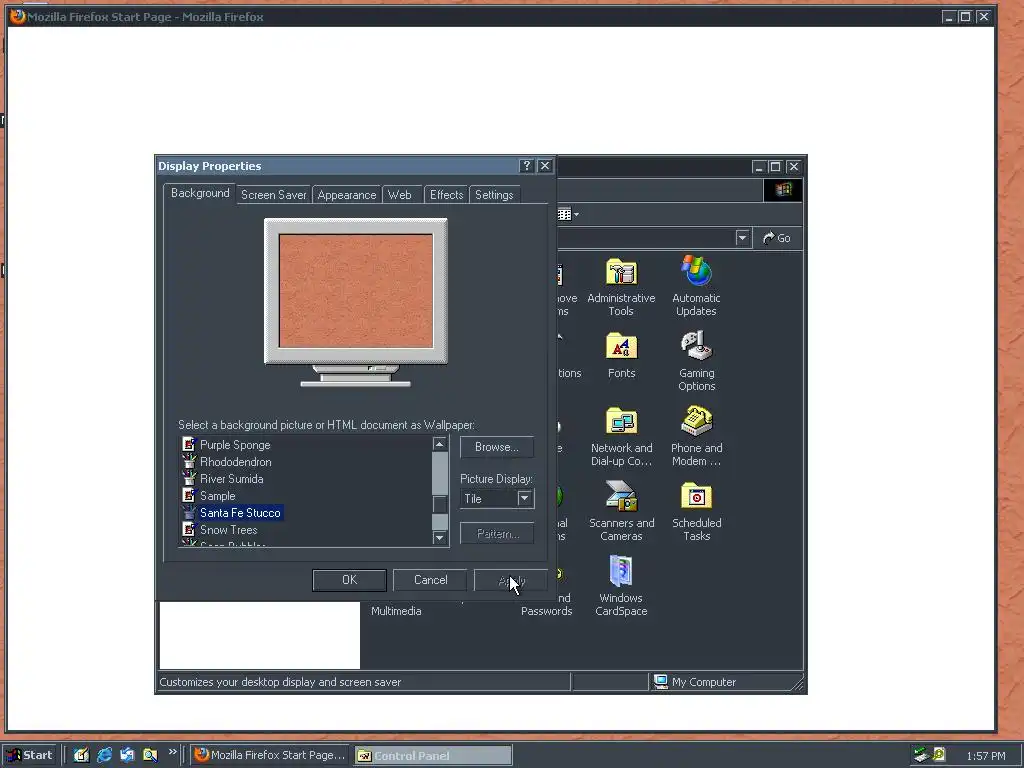Click the icon beside River Sumida wallpaper
Screen dimensions: 1024x768
[189, 478]
